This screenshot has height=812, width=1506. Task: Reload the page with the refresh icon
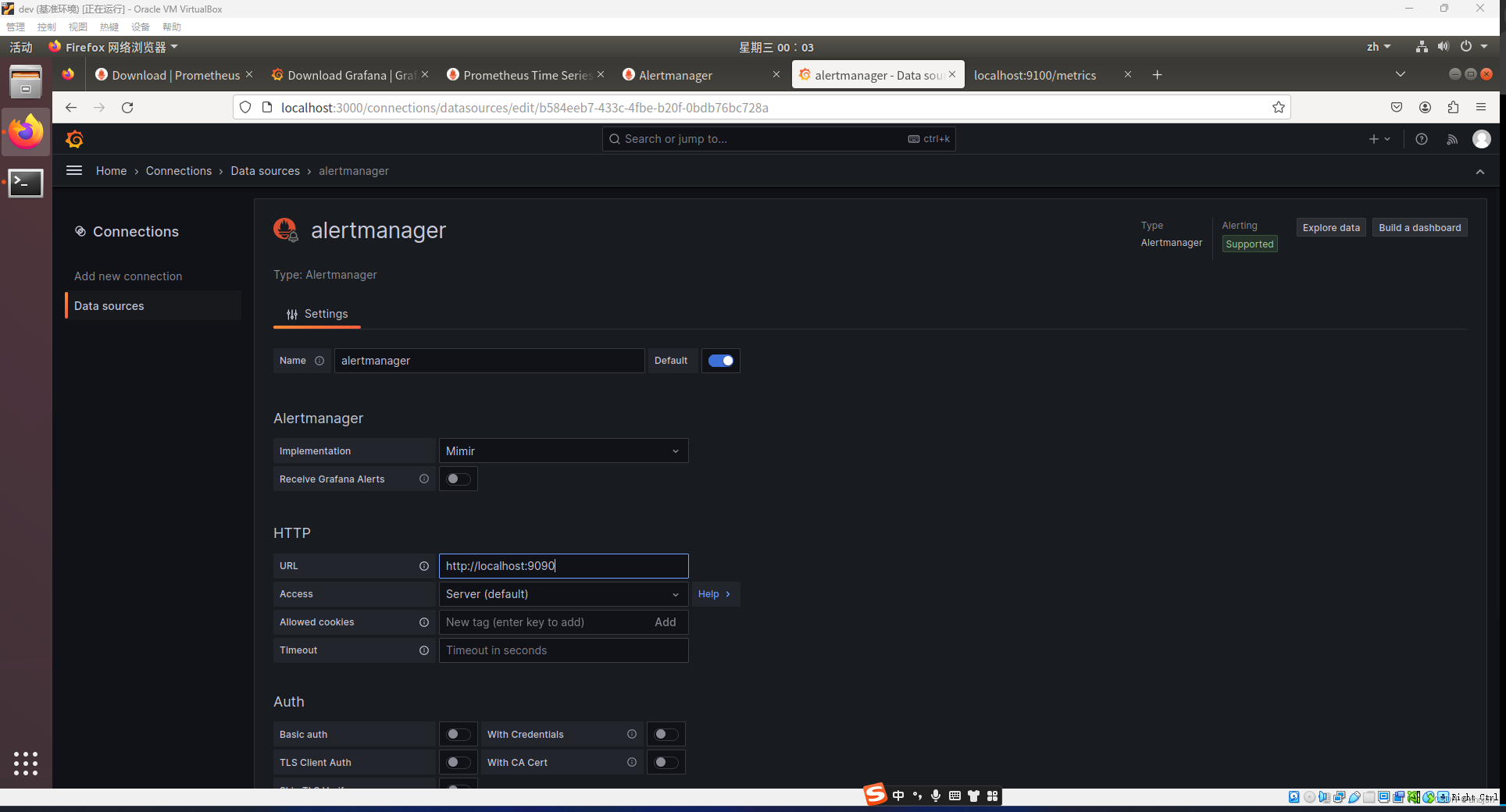coord(127,108)
